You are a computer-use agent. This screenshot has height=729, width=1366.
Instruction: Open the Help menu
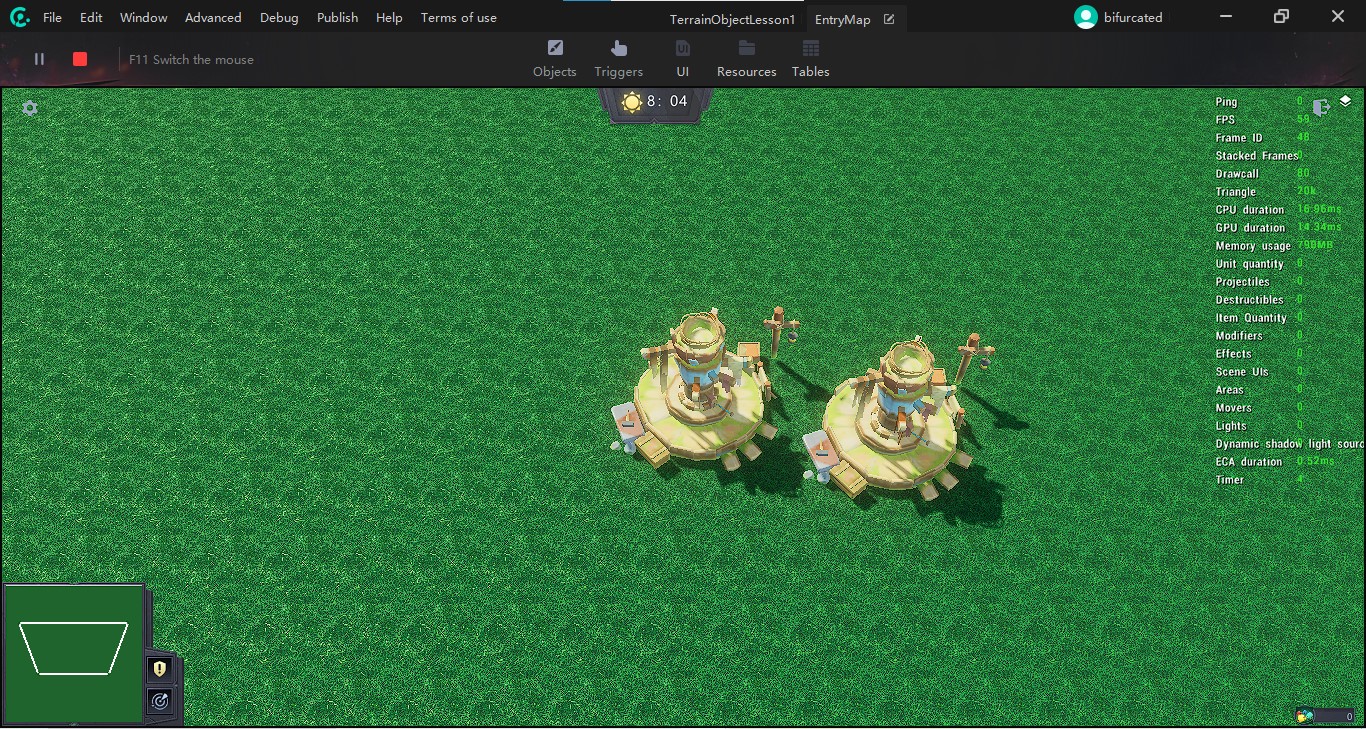click(389, 17)
